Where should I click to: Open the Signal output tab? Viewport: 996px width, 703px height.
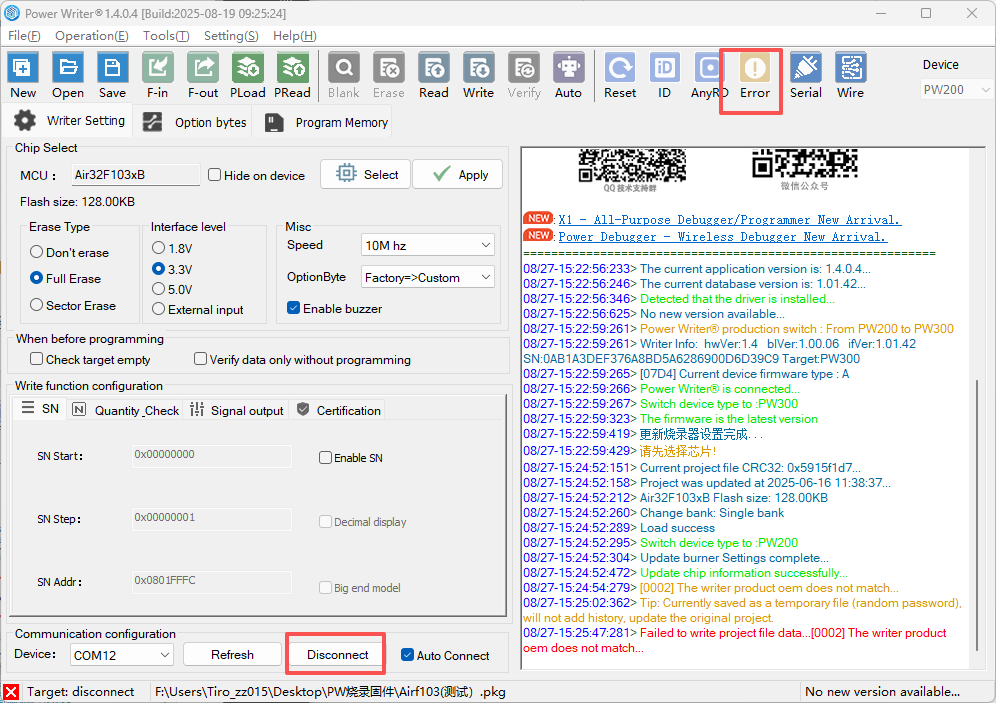(x=237, y=410)
